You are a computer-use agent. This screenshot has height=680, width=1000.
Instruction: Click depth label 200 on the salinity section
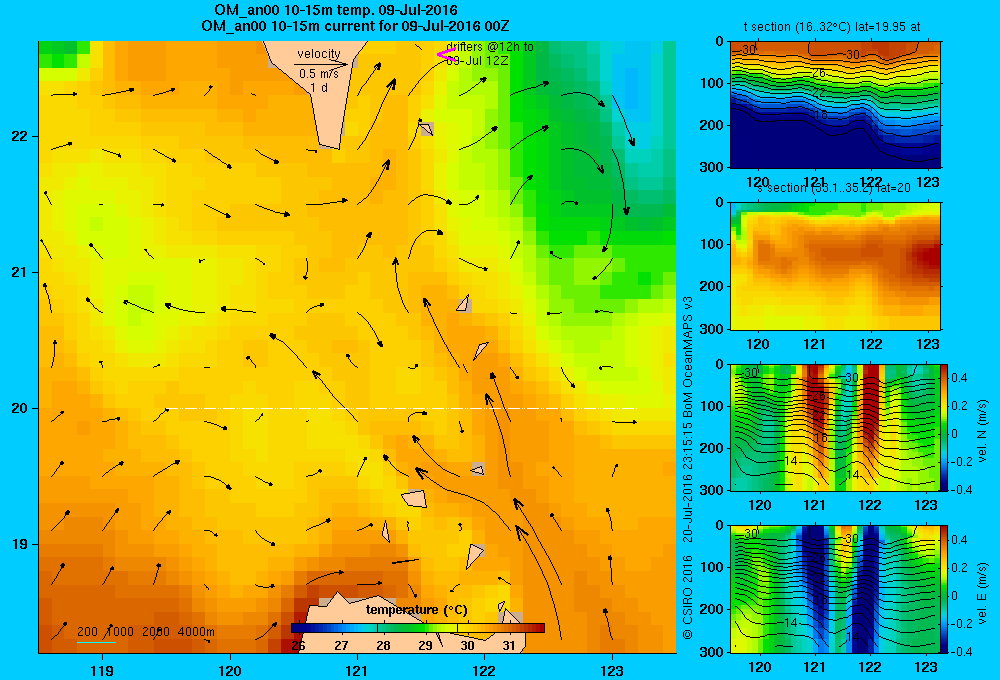point(713,286)
